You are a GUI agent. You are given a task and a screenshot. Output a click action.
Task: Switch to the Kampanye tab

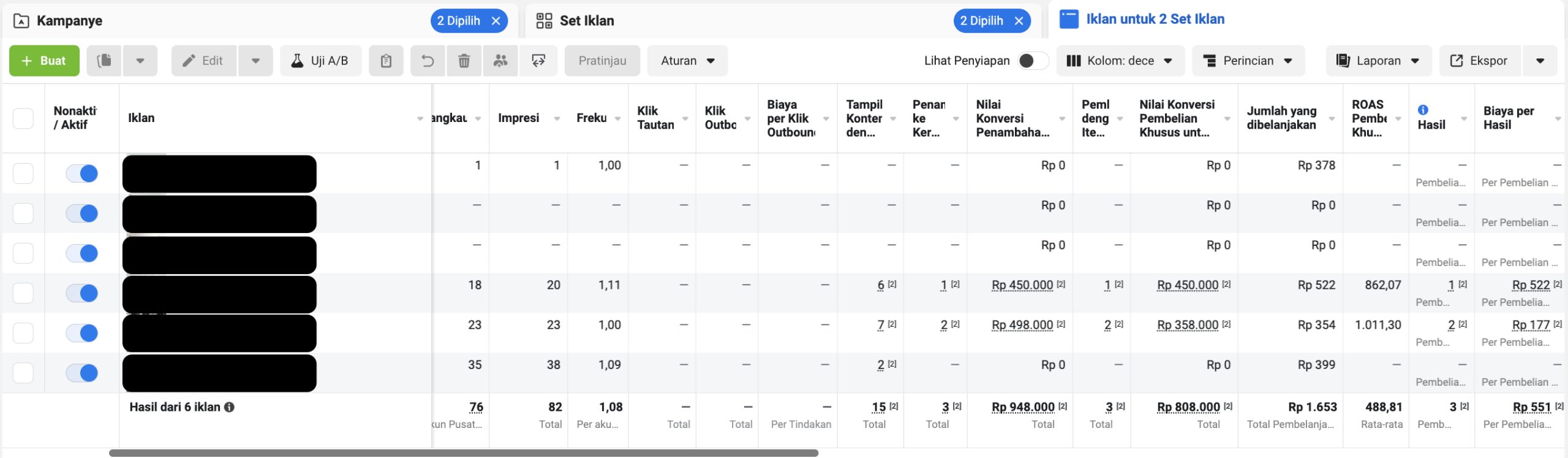[x=69, y=21]
